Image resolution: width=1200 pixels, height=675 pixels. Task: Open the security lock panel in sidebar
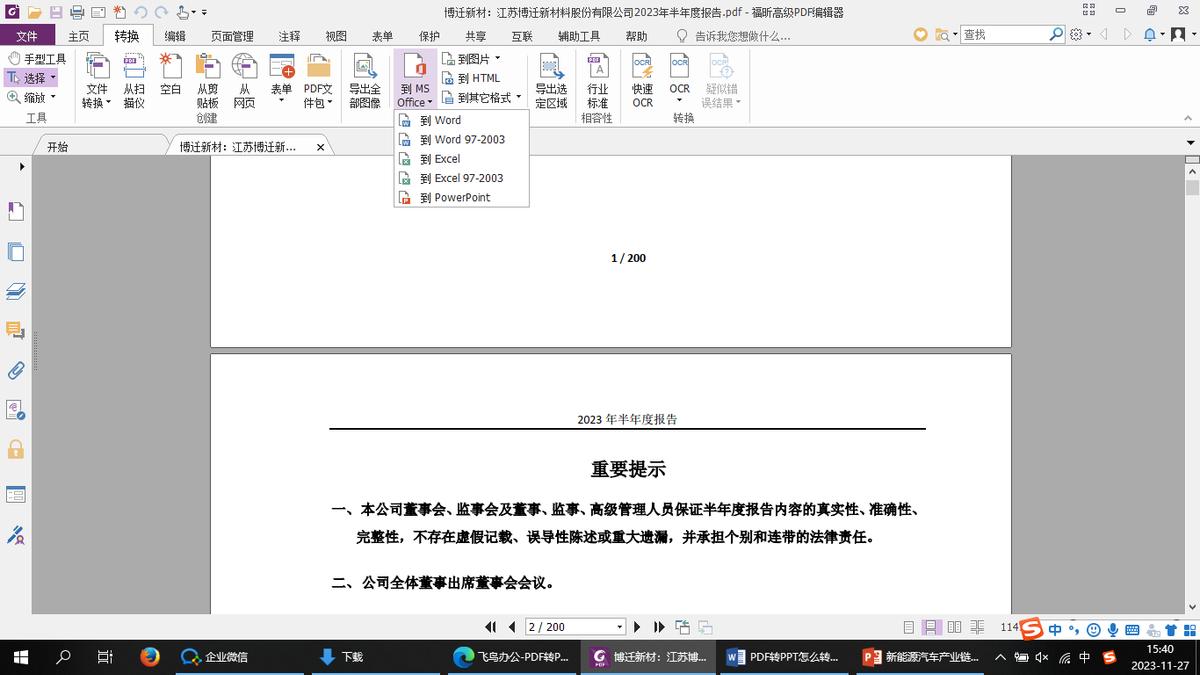[x=16, y=450]
